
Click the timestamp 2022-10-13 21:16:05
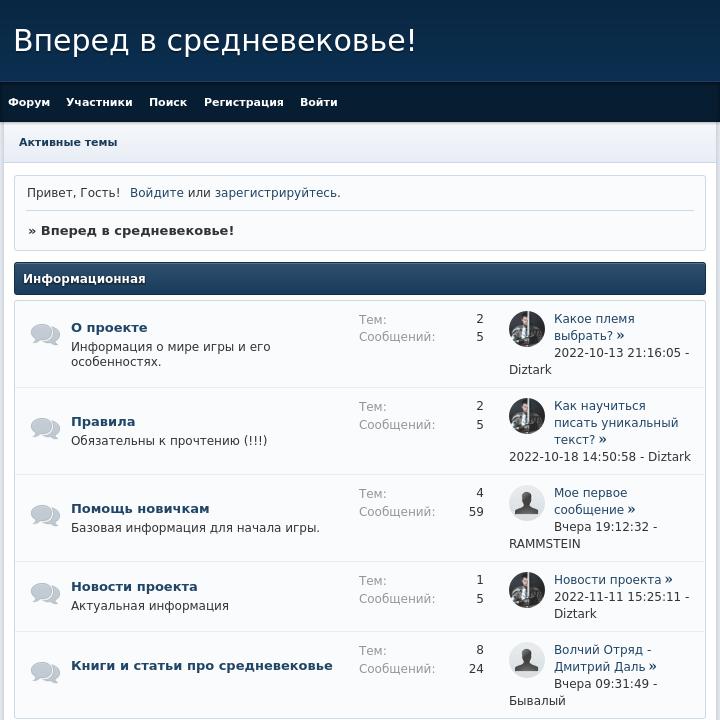pos(617,353)
